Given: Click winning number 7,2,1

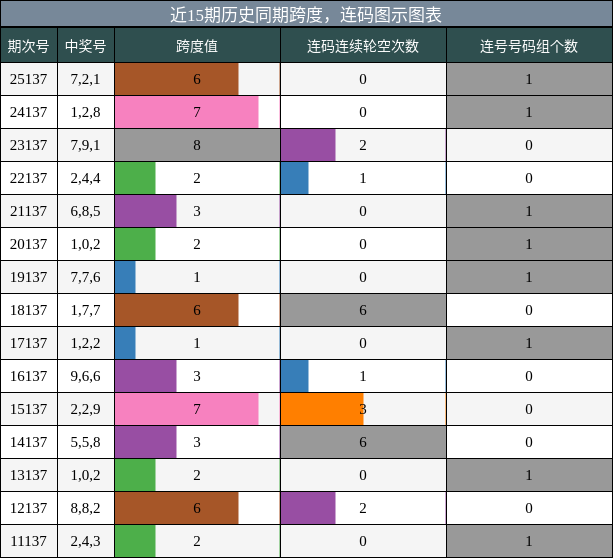Looking at the screenshot, I should pyautogui.click(x=86, y=79).
